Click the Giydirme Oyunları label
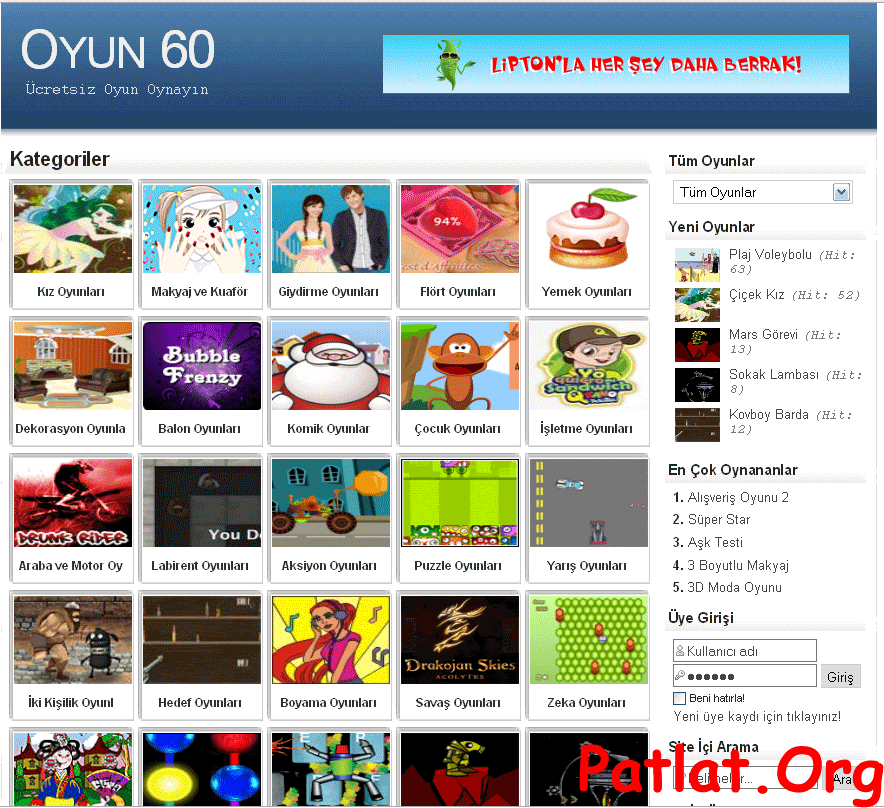Viewport: 884px width, 808px height. [329, 292]
